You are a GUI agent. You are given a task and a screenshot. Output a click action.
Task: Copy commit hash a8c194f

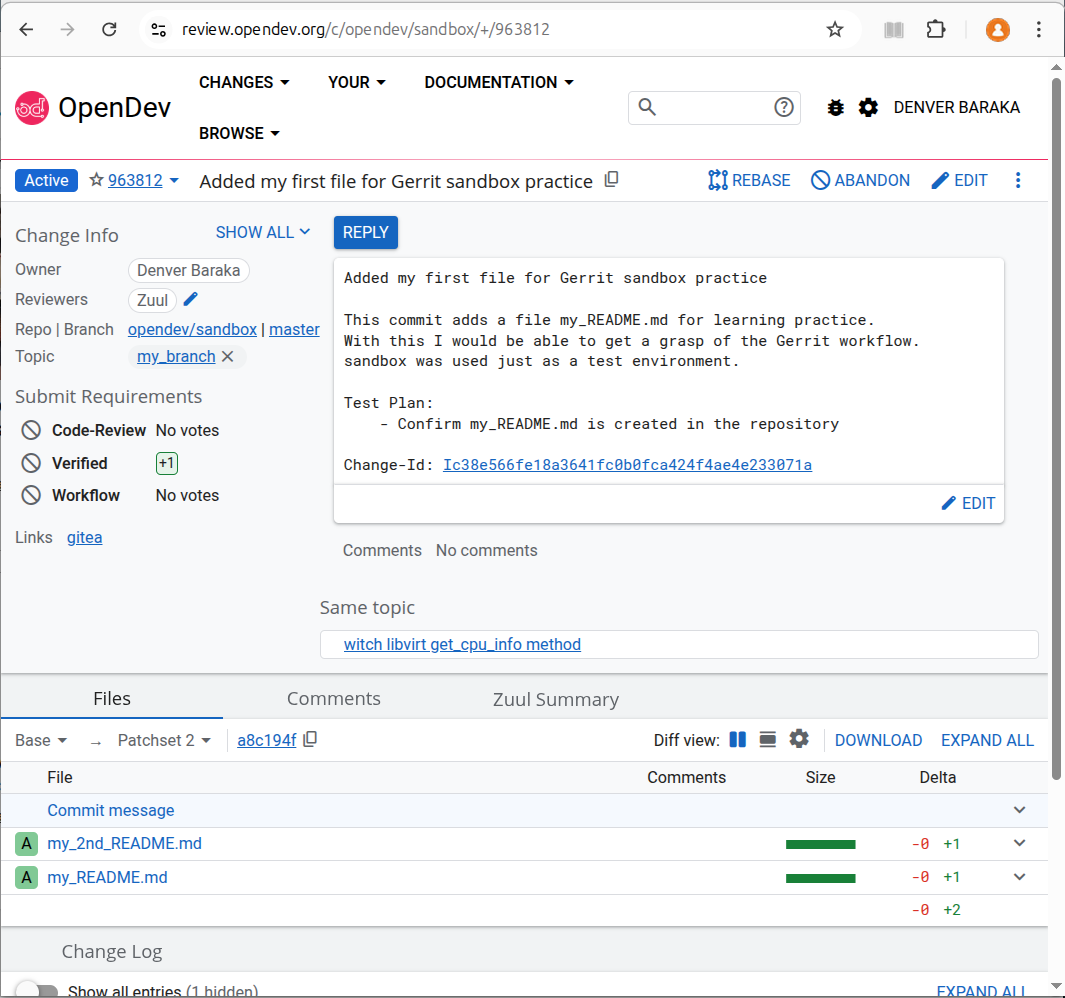311,740
